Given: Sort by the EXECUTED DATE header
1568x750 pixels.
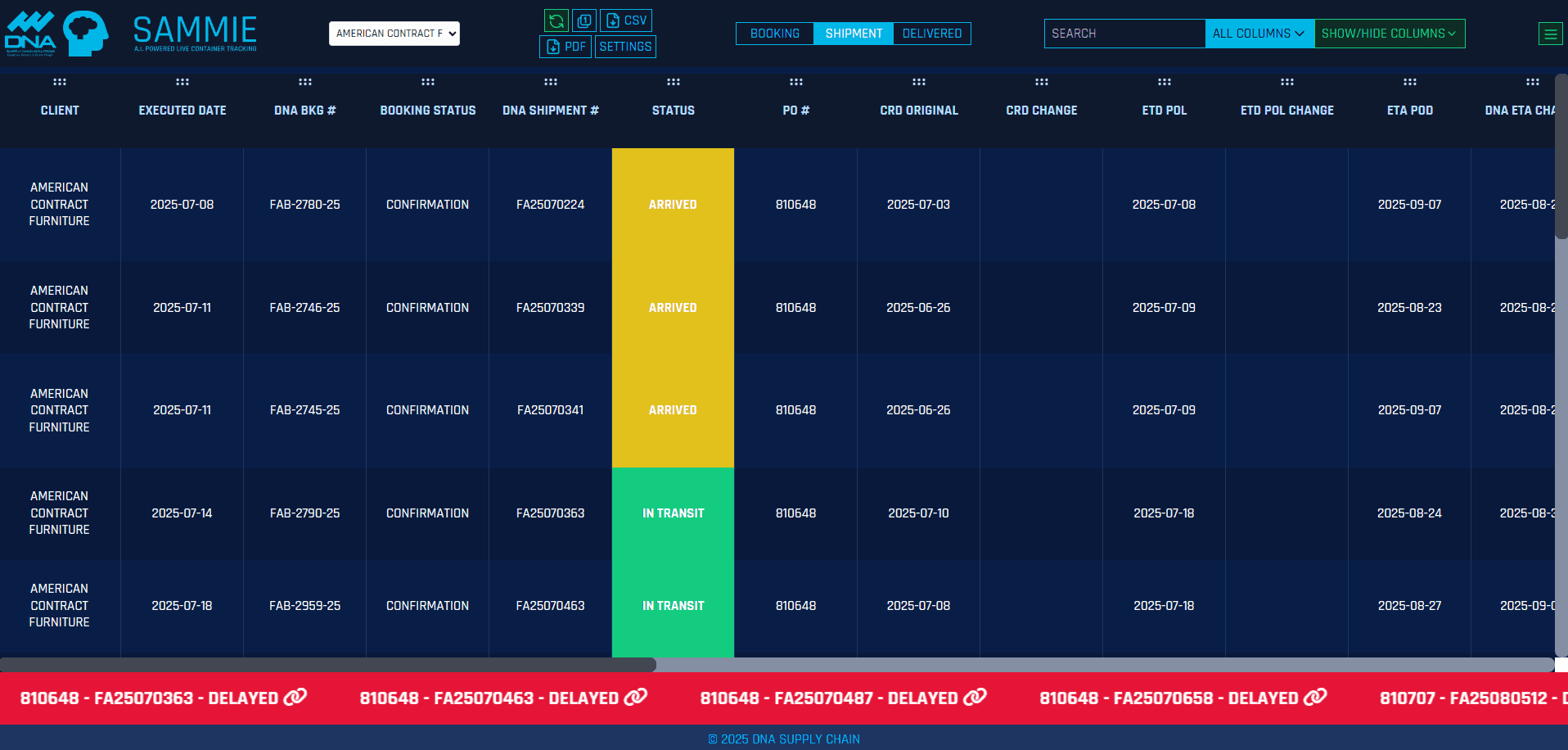Looking at the screenshot, I should point(182,111).
